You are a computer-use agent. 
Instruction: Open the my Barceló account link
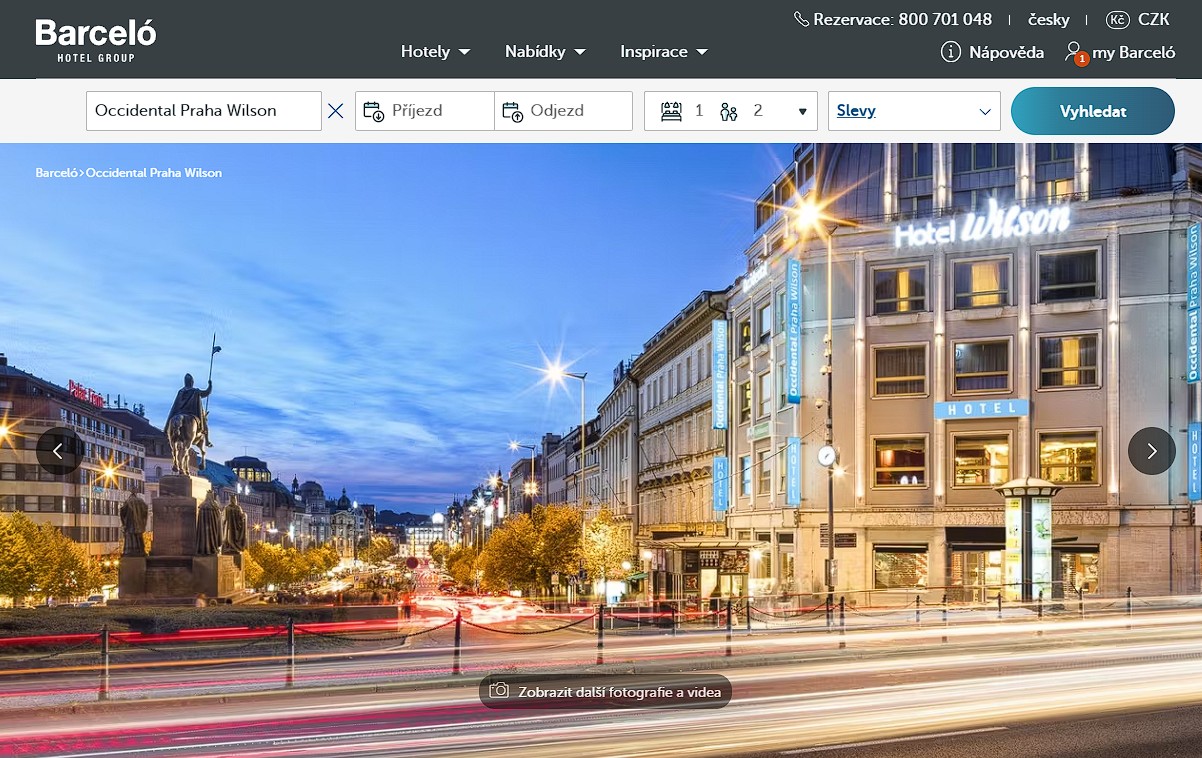pos(1134,53)
